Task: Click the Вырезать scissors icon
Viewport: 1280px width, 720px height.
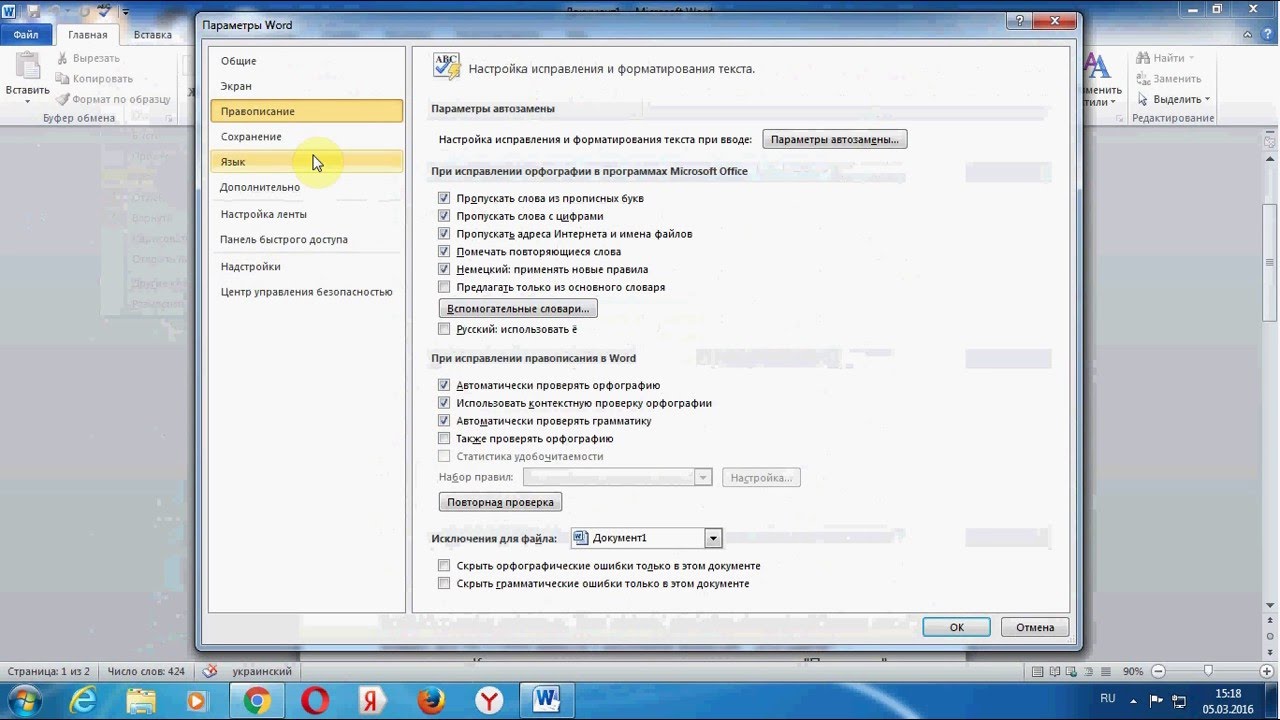Action: pyautogui.click(x=63, y=58)
